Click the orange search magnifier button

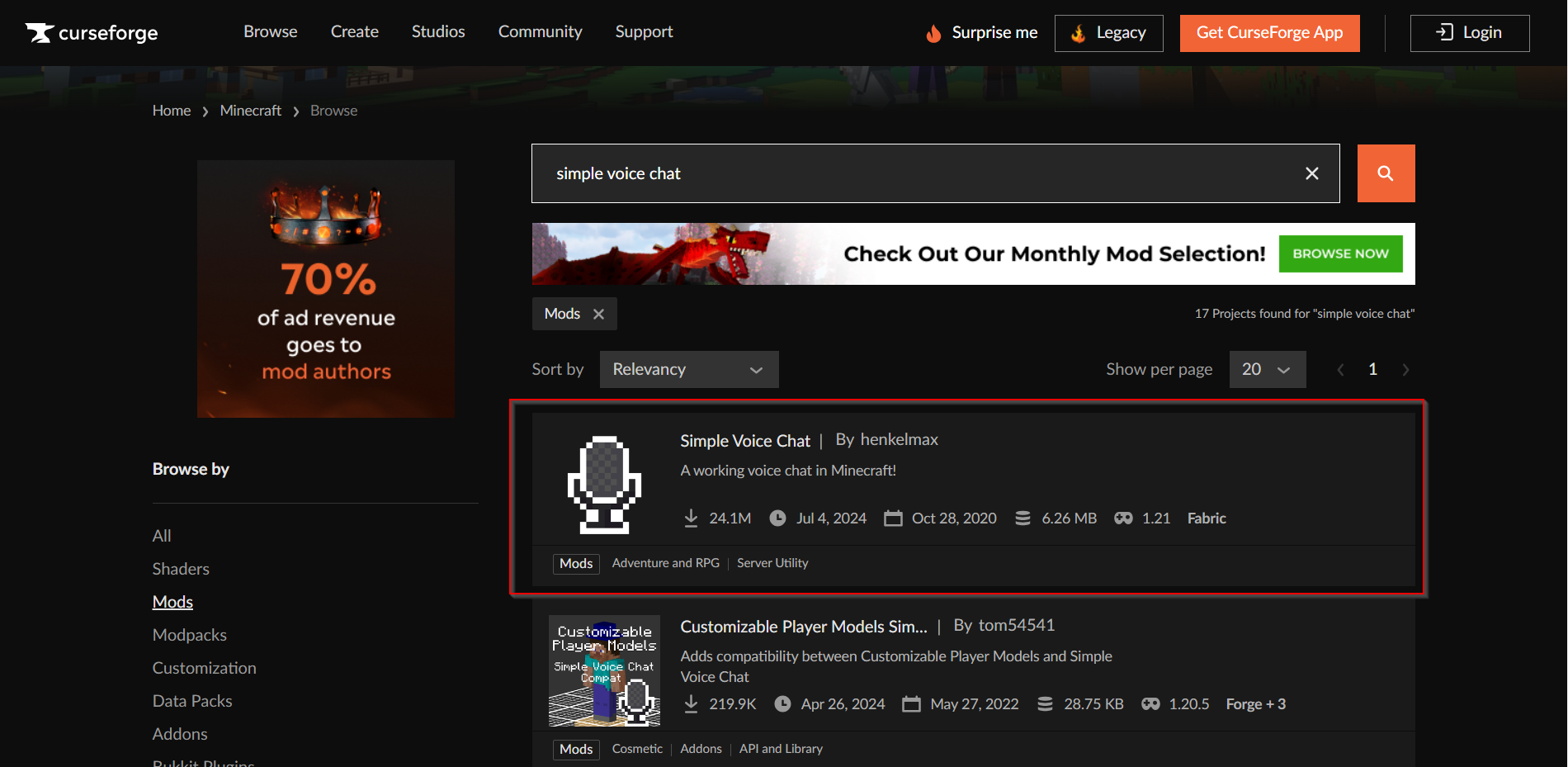click(1386, 173)
